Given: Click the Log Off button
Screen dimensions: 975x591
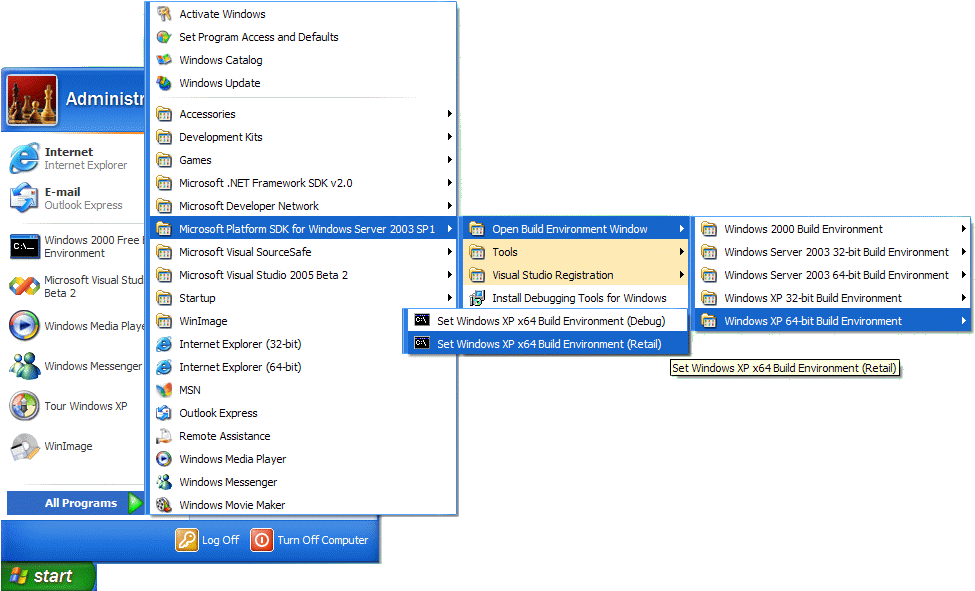Looking at the screenshot, I should point(209,540).
